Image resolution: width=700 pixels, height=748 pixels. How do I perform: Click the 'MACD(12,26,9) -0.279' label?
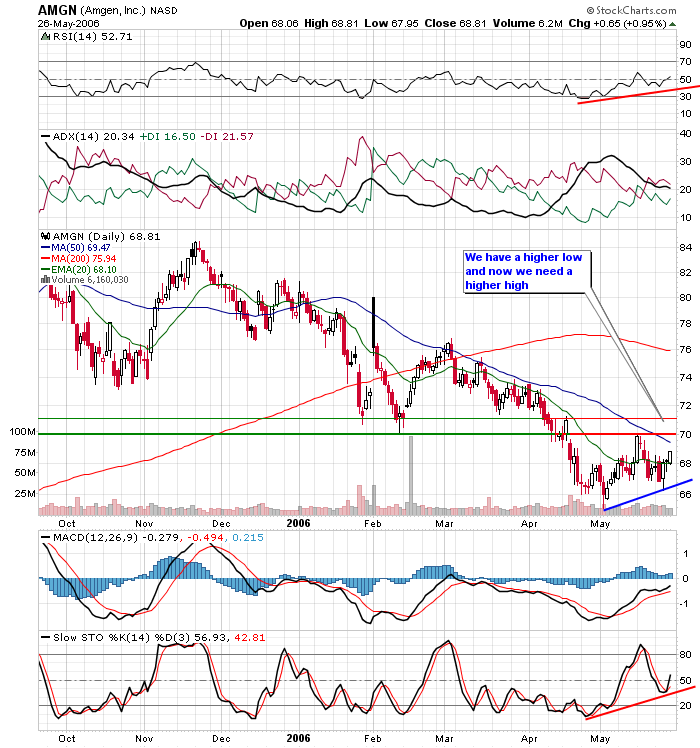[116, 538]
